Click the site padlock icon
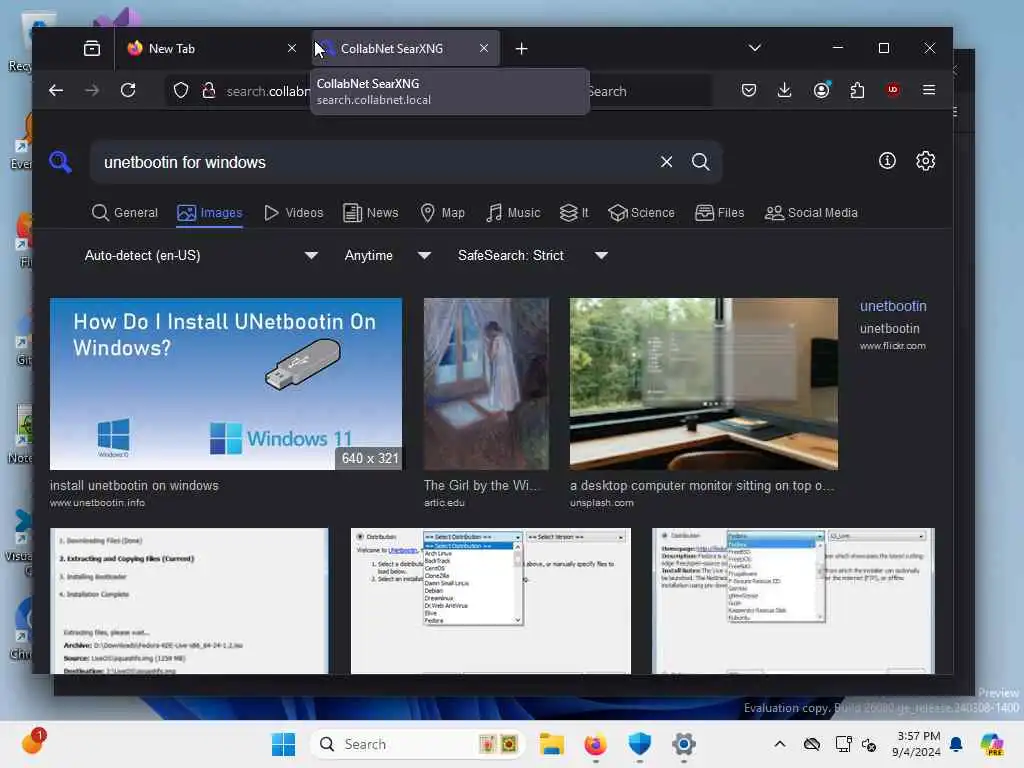1024x768 pixels. [209, 90]
